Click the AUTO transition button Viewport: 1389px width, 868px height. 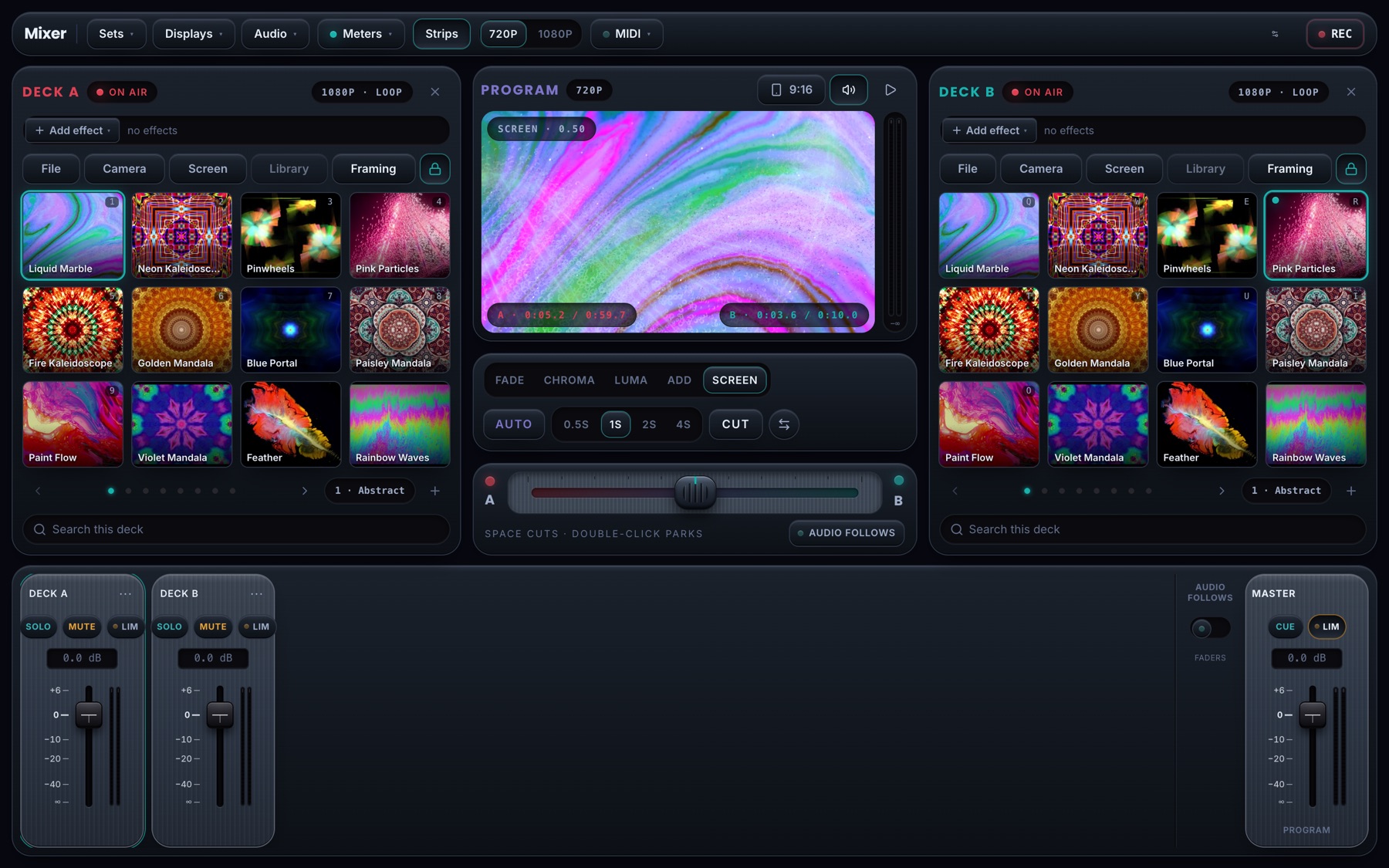click(513, 424)
